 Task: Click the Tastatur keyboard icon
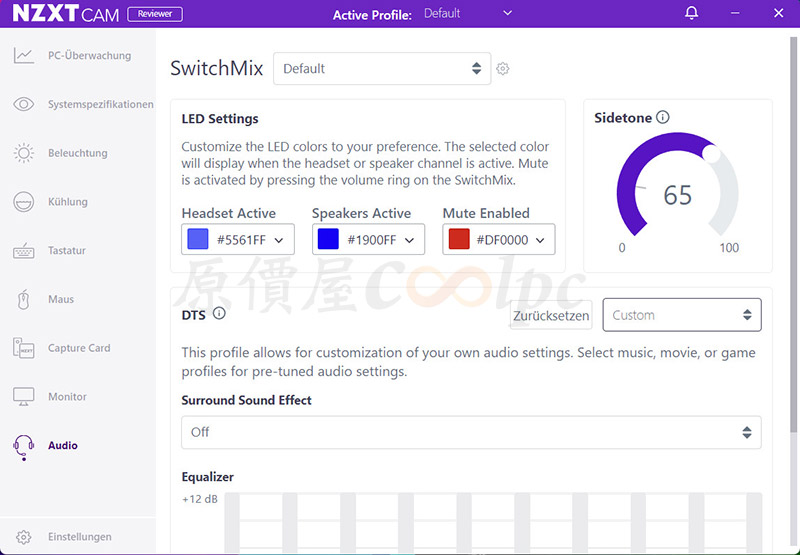pyautogui.click(x=23, y=250)
